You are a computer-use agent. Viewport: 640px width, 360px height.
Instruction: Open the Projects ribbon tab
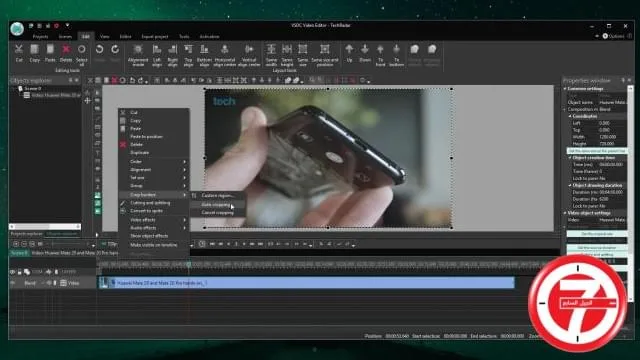(x=40, y=37)
